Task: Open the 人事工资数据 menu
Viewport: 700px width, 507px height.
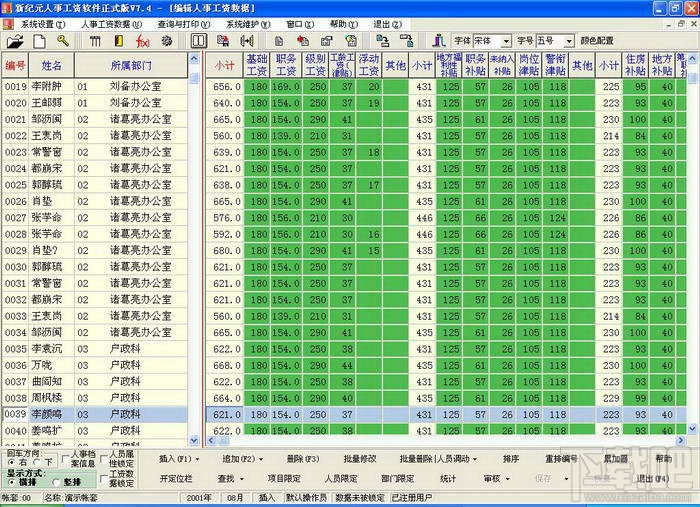Action: click(x=112, y=24)
